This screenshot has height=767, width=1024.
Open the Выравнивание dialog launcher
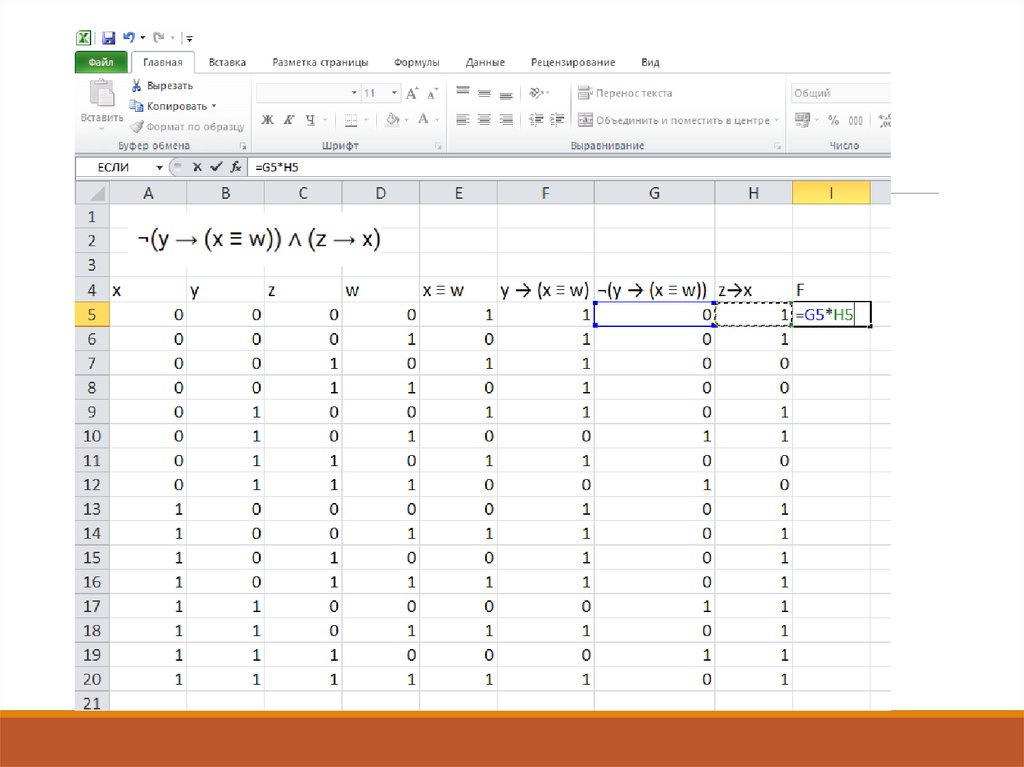click(778, 146)
